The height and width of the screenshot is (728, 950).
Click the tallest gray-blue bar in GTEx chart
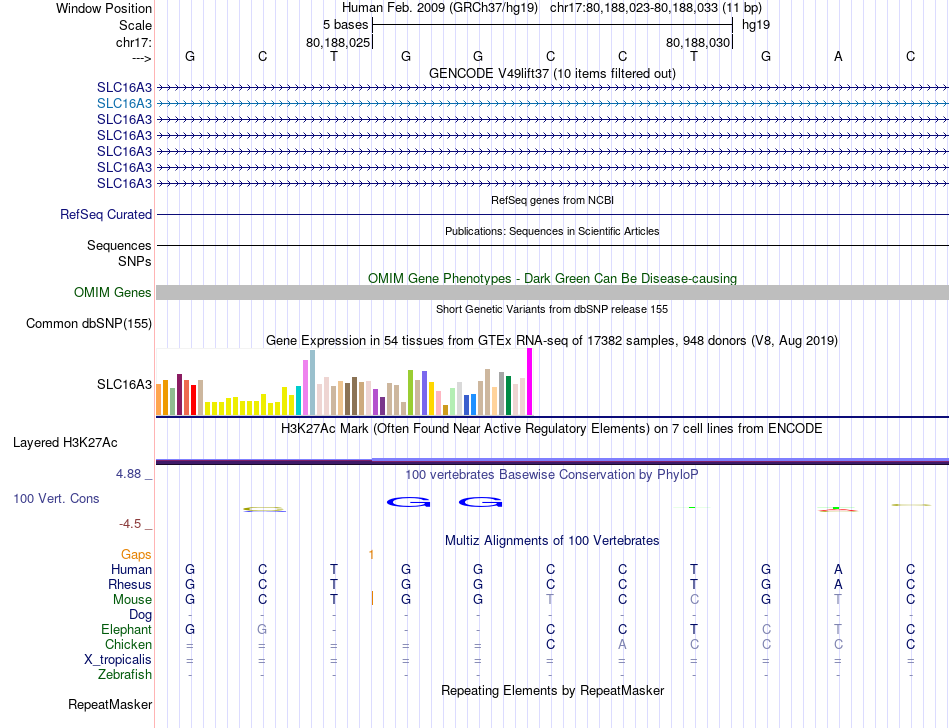[312, 382]
